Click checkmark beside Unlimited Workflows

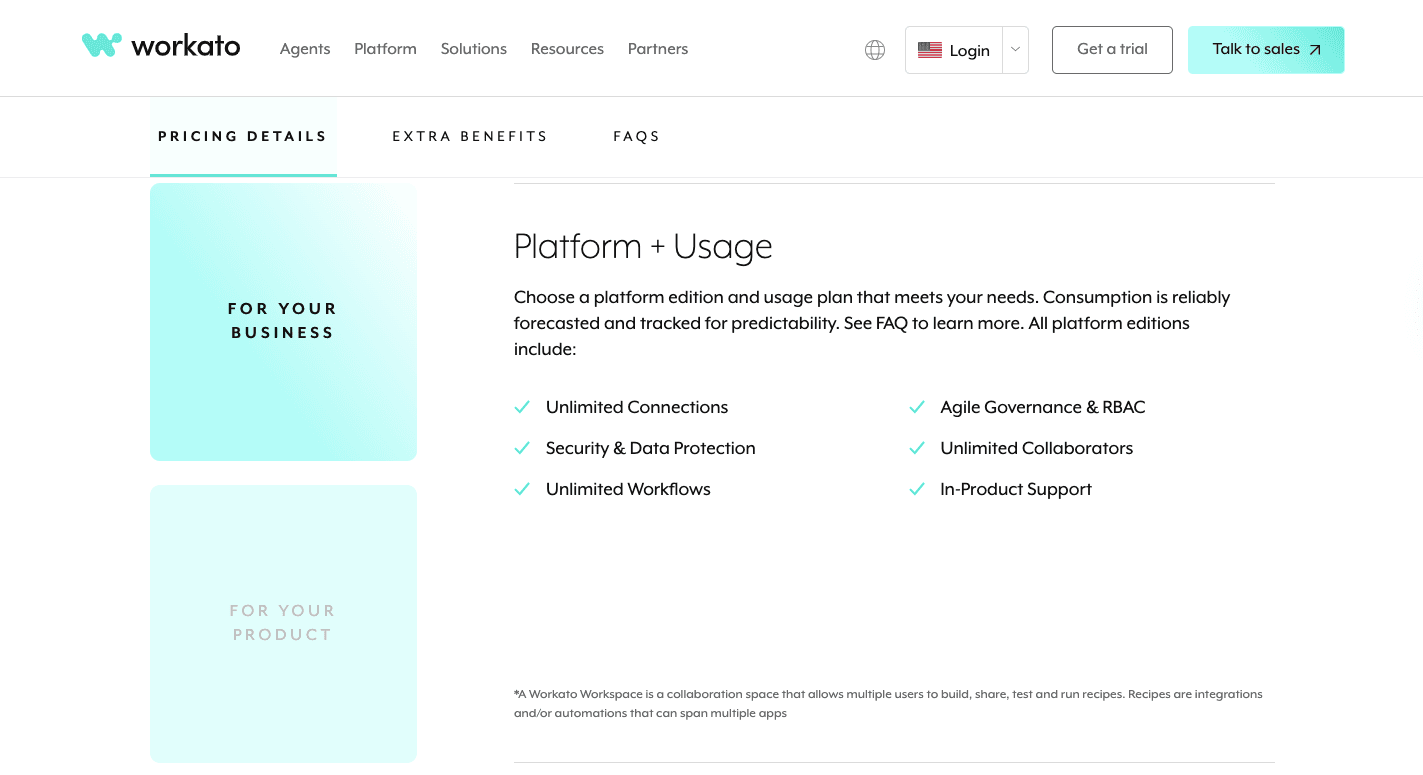point(521,489)
